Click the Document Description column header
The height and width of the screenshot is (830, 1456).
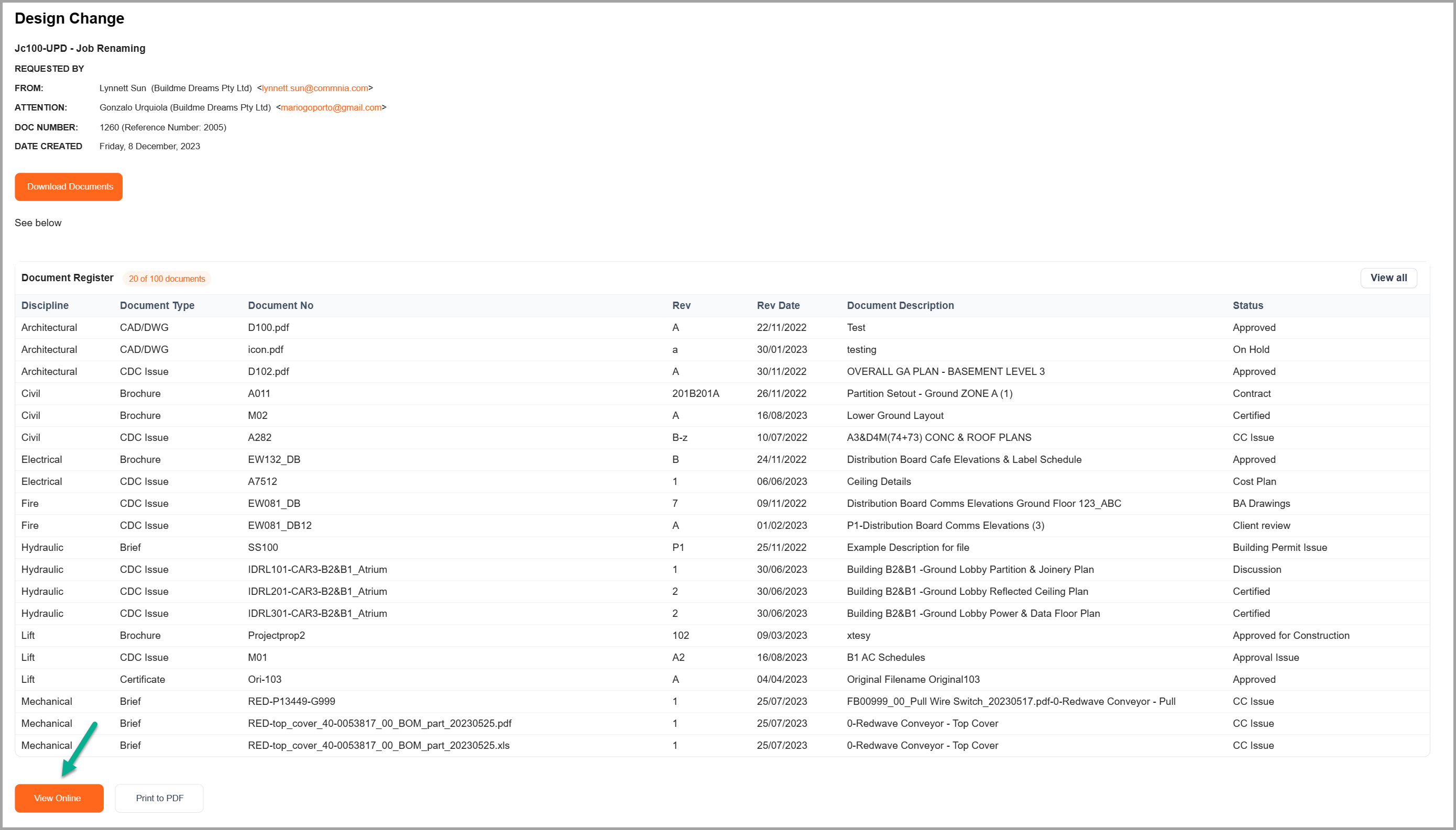coord(900,305)
